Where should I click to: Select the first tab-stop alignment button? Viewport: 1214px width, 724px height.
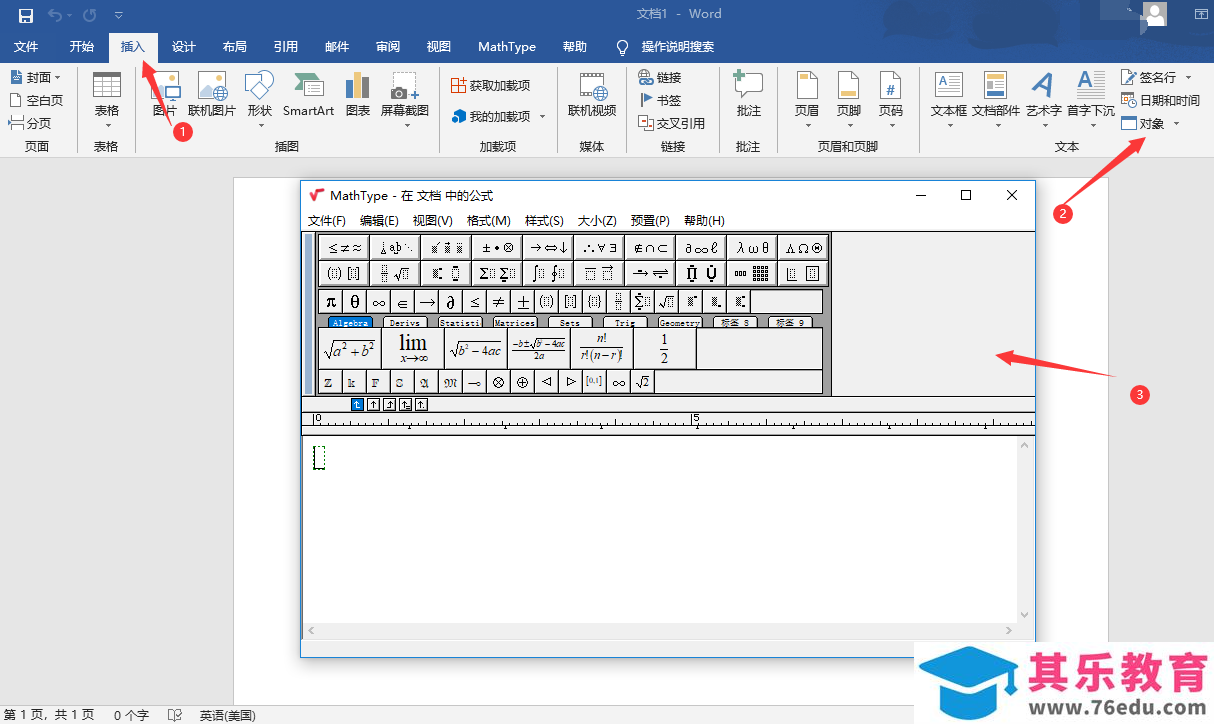[x=358, y=404]
